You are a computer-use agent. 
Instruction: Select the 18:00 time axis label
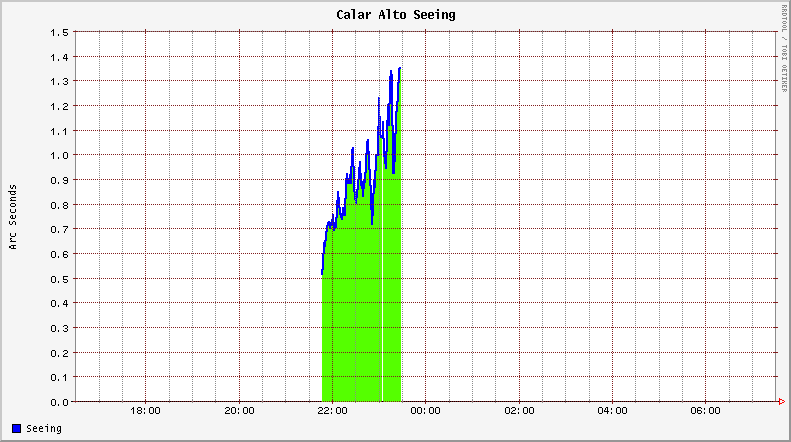pyautogui.click(x=146, y=411)
